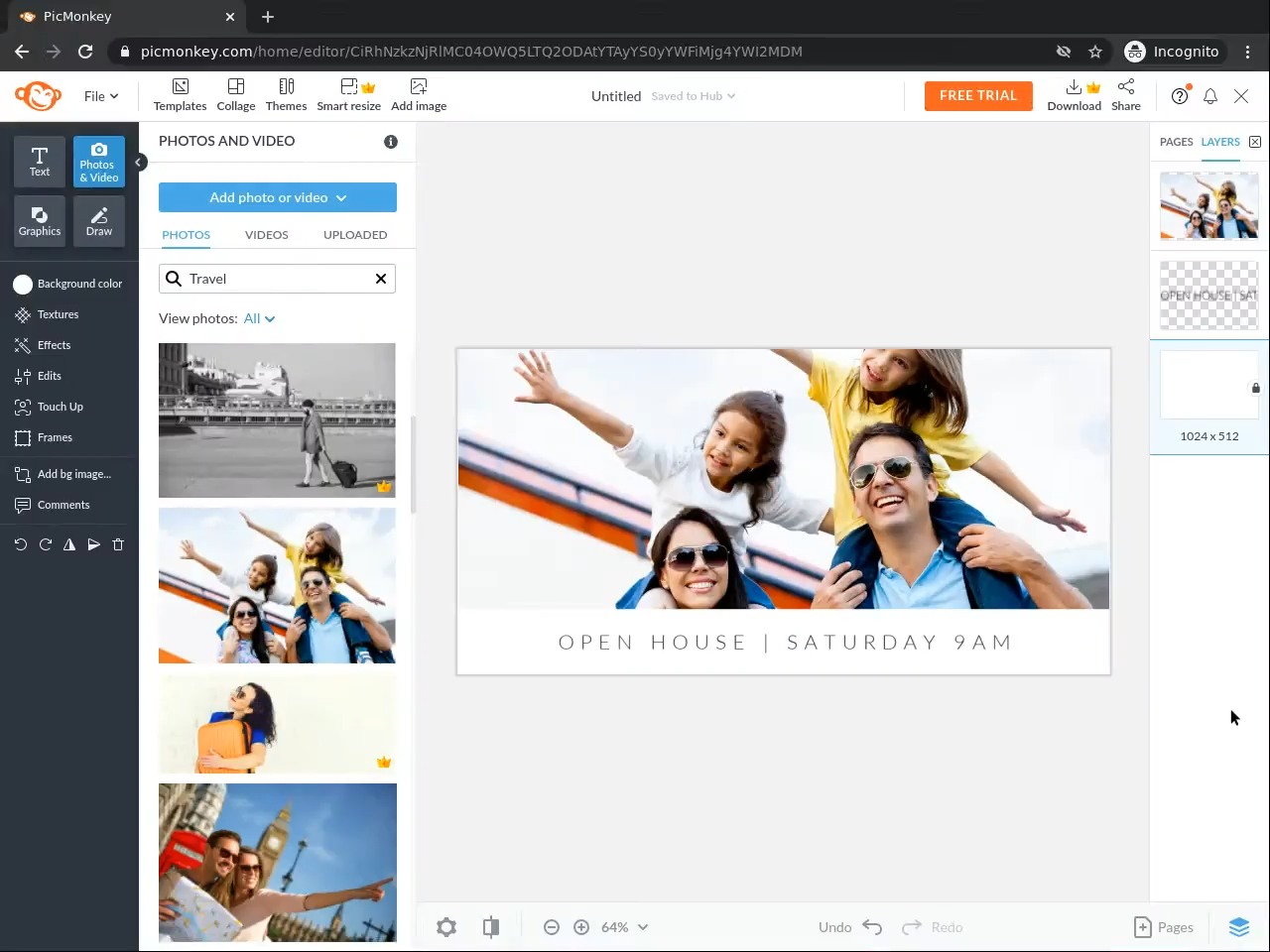Viewport: 1270px width, 952px height.
Task: Collapse the left panel with arrow
Action: click(x=140, y=162)
